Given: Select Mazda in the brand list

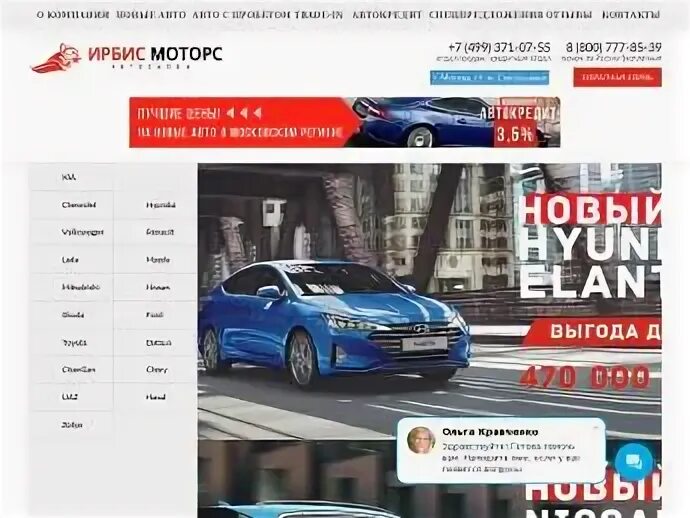Looking at the screenshot, I should 158,260.
